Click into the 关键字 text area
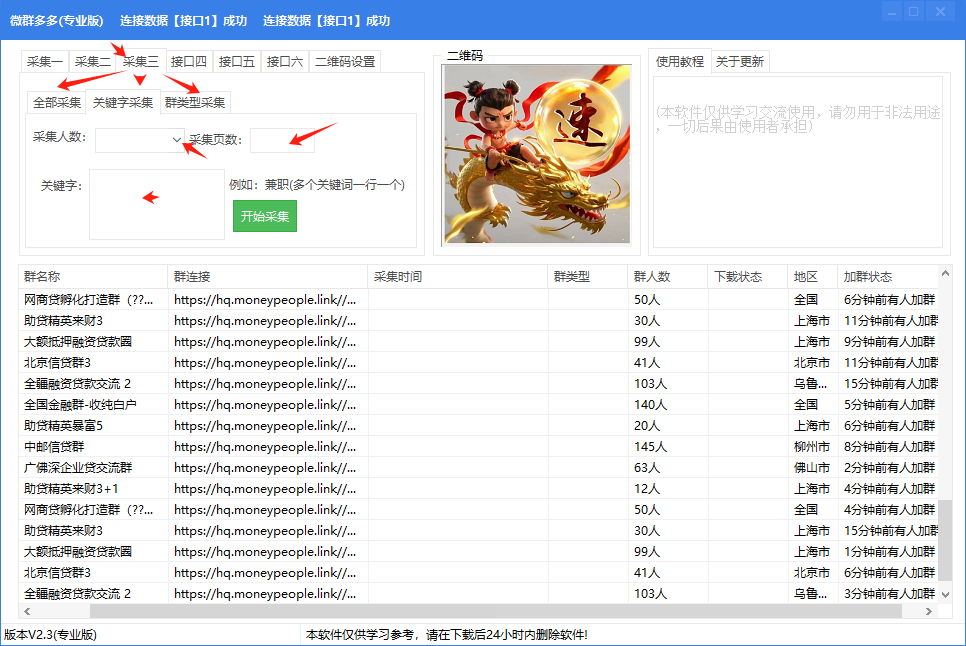Screen dimensions: 966x646 156,204
